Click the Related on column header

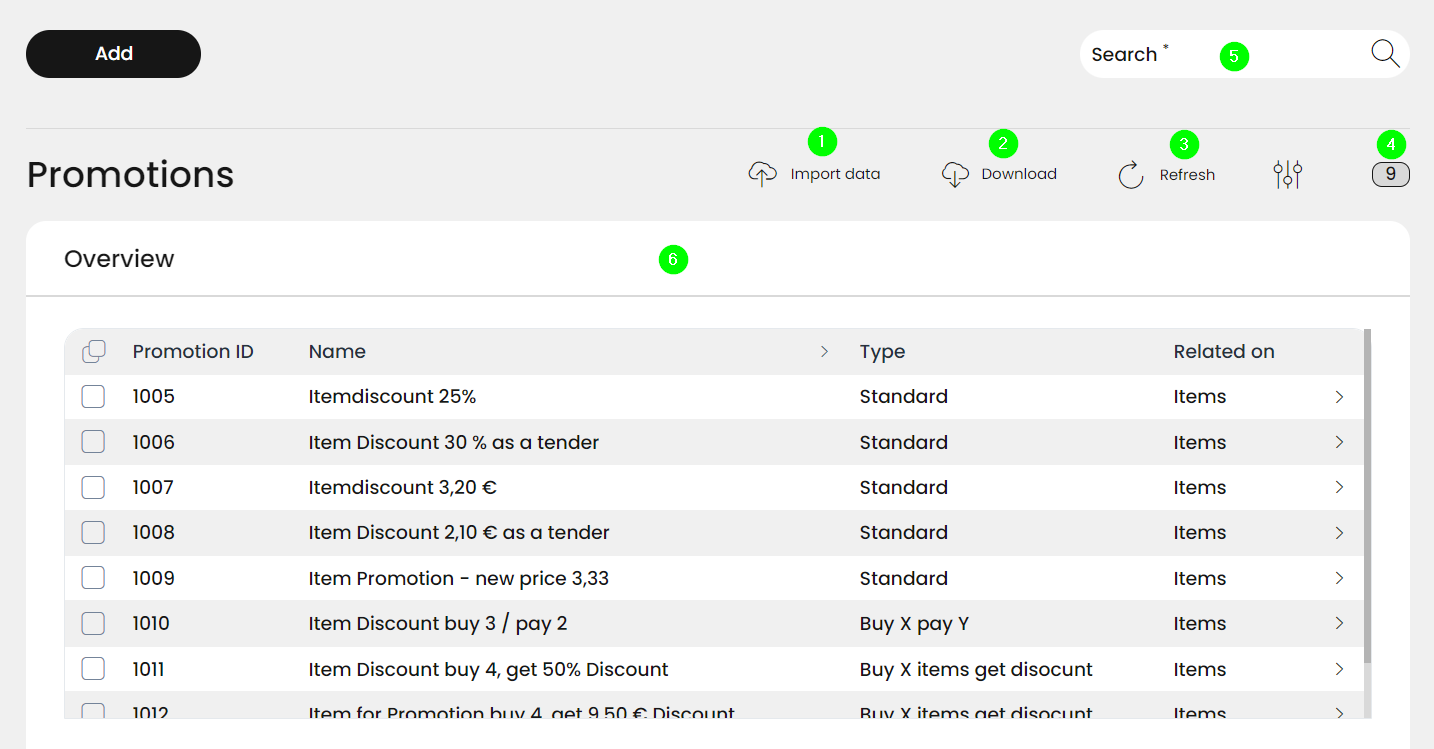click(x=1224, y=351)
